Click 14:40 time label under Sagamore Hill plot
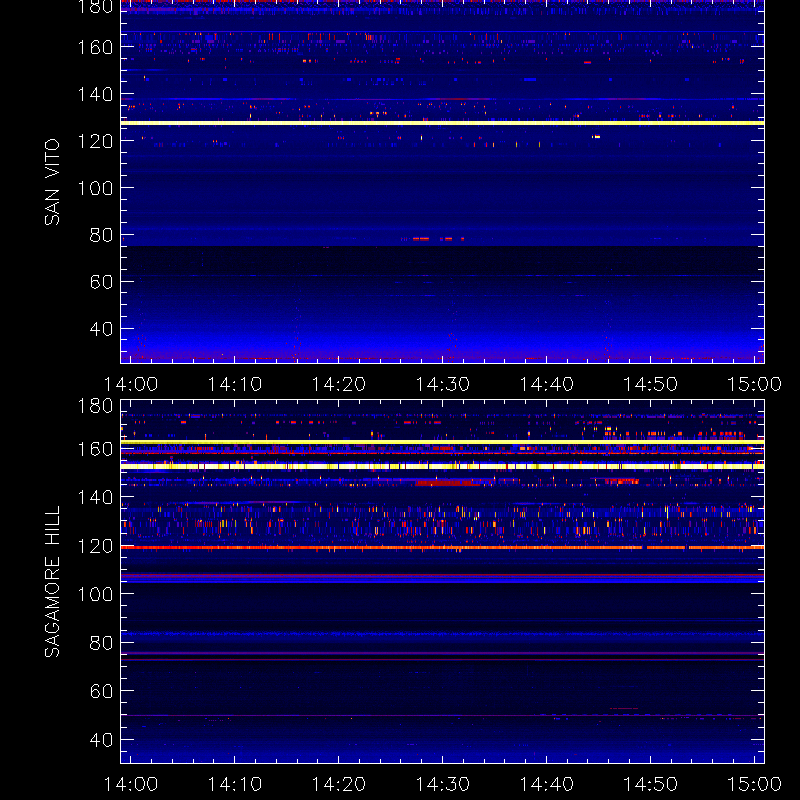Viewport: 800px width, 800px height. click(x=546, y=784)
